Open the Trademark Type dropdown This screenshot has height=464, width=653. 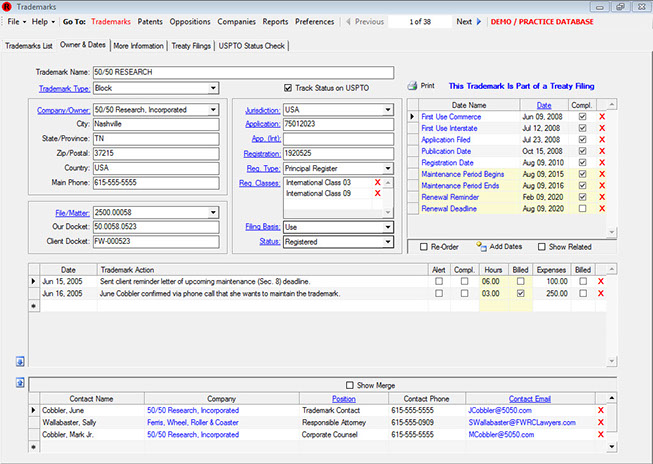(x=213, y=88)
